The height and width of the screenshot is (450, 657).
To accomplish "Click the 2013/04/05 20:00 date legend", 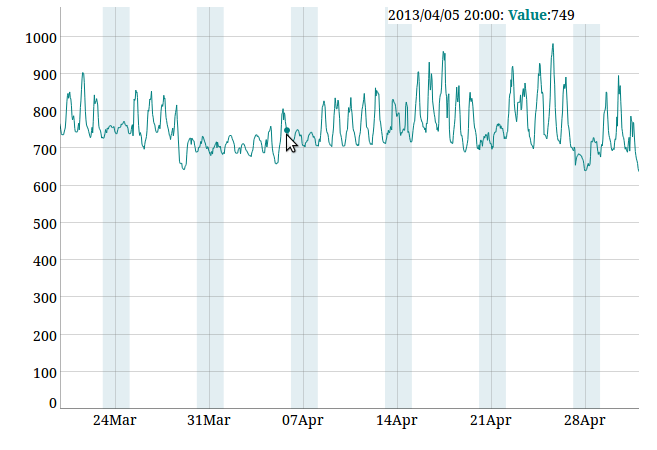I will click(x=446, y=16).
